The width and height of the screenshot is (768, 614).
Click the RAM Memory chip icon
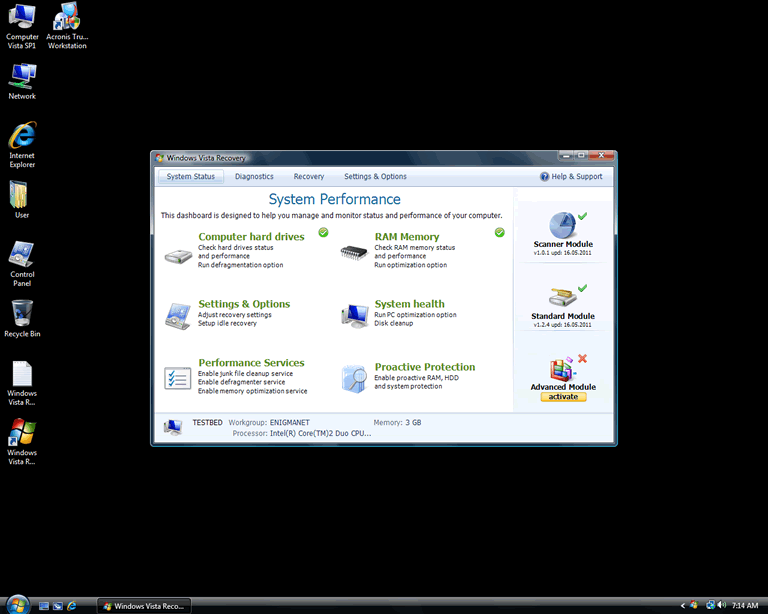click(x=354, y=253)
